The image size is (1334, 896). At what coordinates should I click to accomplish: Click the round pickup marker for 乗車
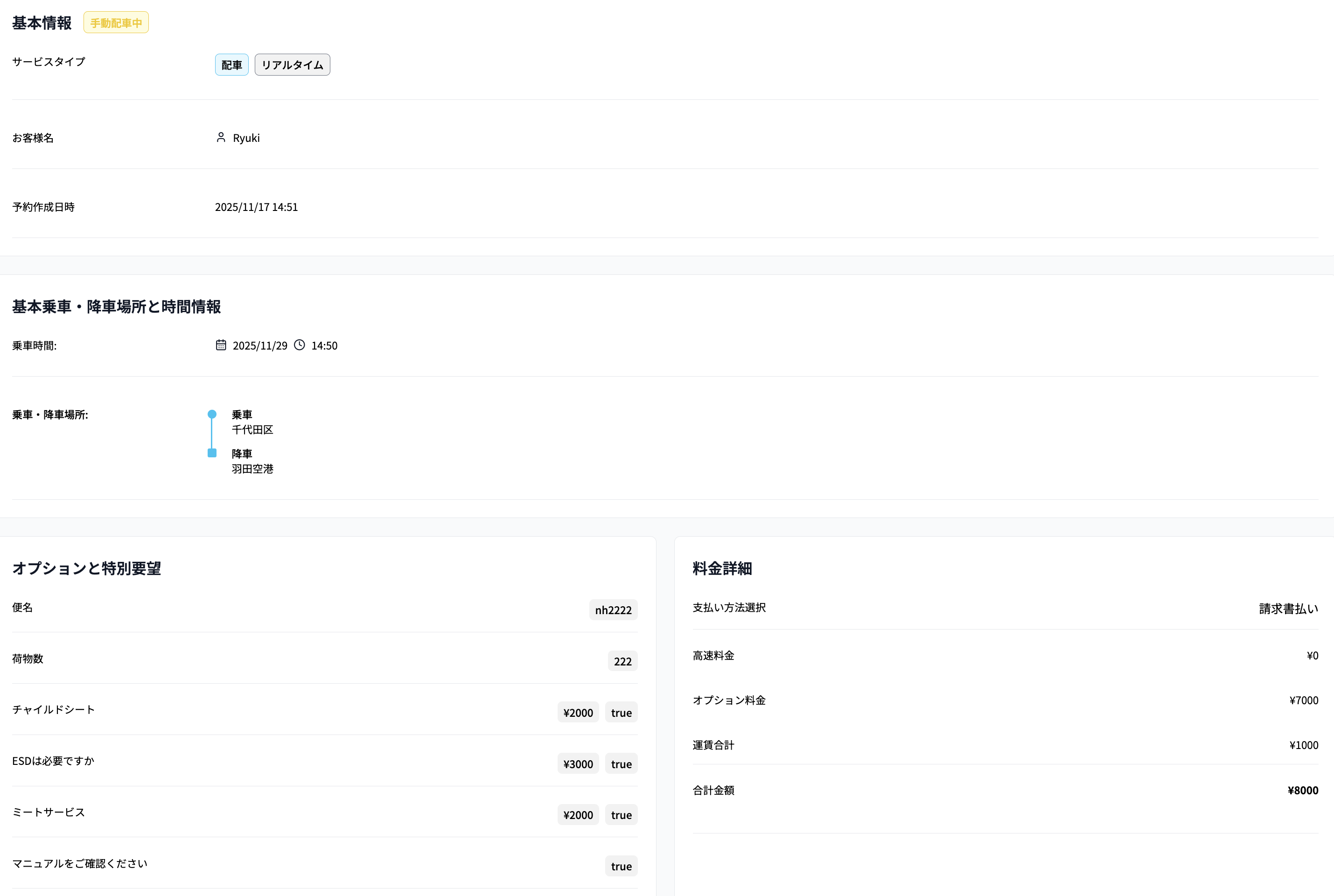pyautogui.click(x=212, y=414)
